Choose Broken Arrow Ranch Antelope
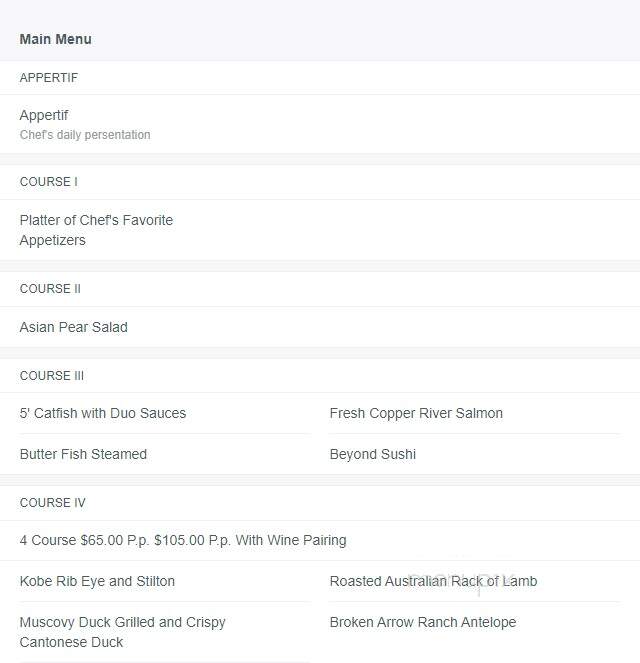 pyautogui.click(x=423, y=622)
